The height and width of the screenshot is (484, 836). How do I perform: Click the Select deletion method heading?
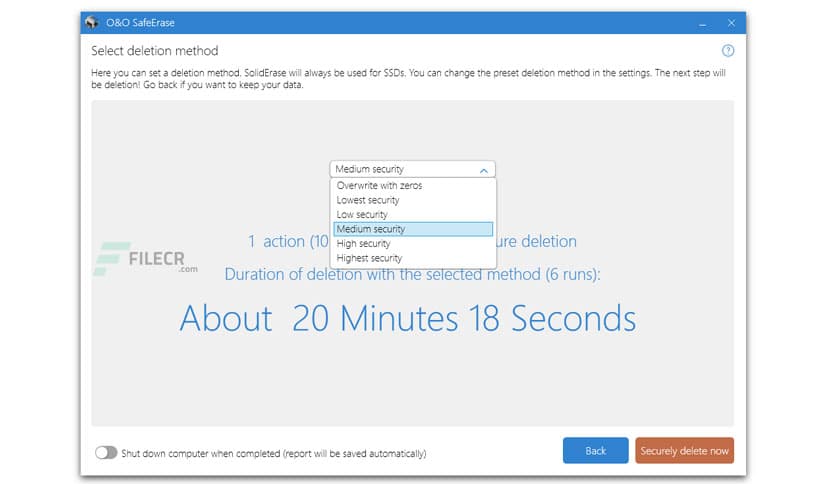coord(154,51)
